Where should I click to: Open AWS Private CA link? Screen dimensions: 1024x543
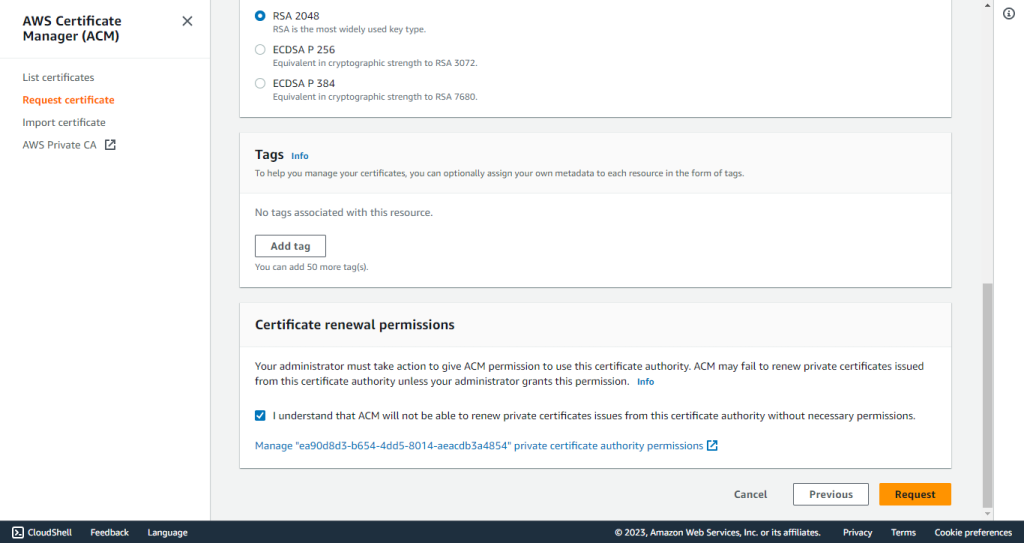pyautogui.click(x=59, y=145)
